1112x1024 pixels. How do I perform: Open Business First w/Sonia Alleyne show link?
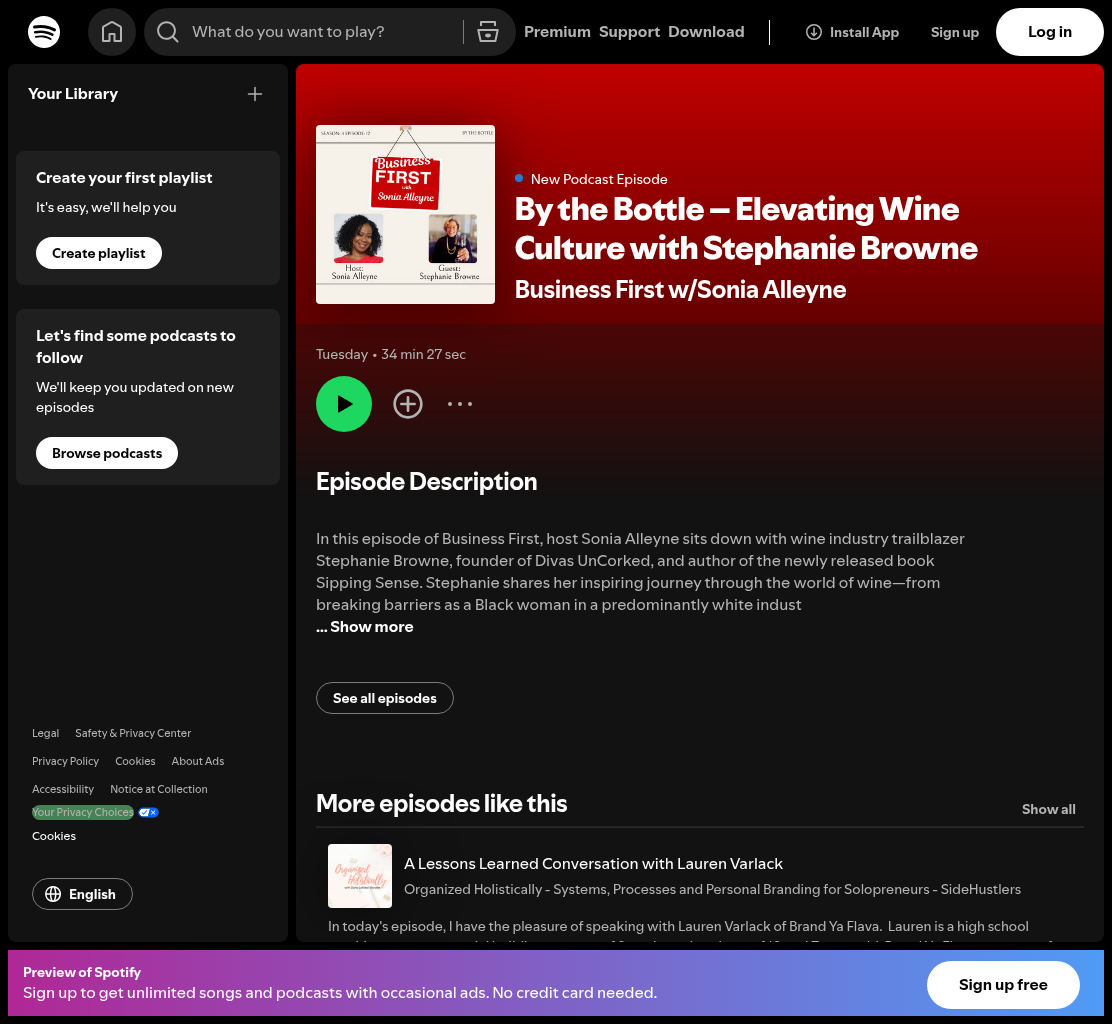tap(680, 289)
